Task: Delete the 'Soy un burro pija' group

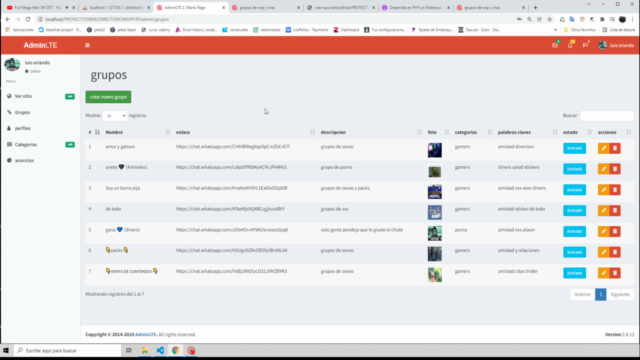Action: coord(615,190)
